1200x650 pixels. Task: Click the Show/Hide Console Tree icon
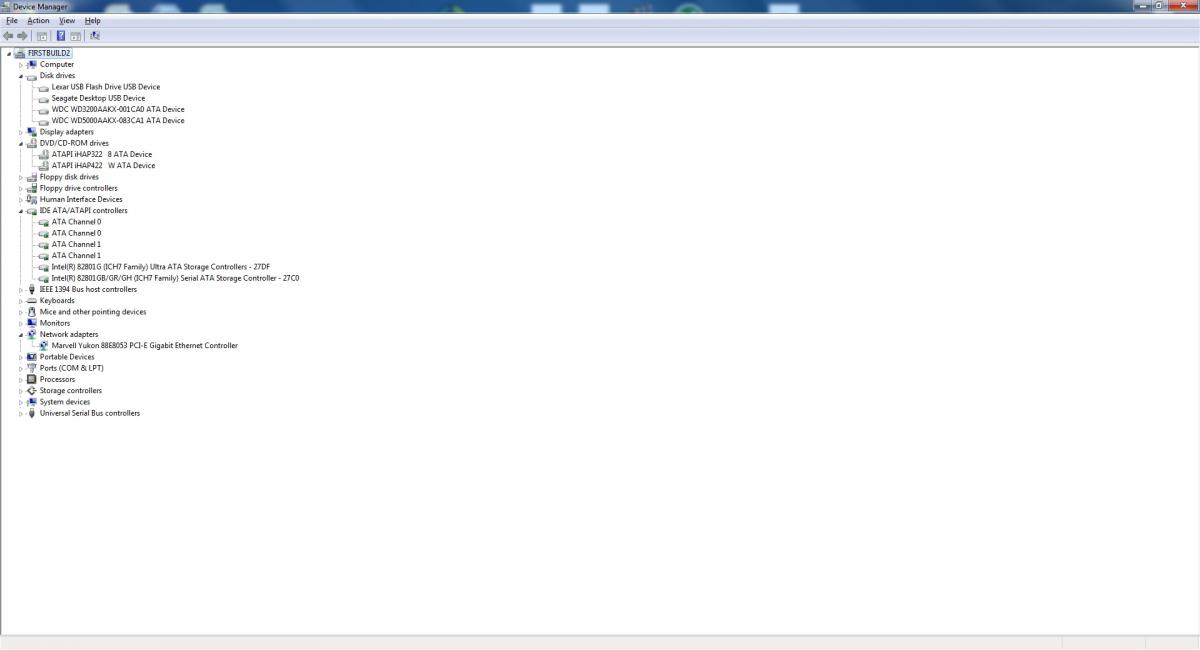42,36
